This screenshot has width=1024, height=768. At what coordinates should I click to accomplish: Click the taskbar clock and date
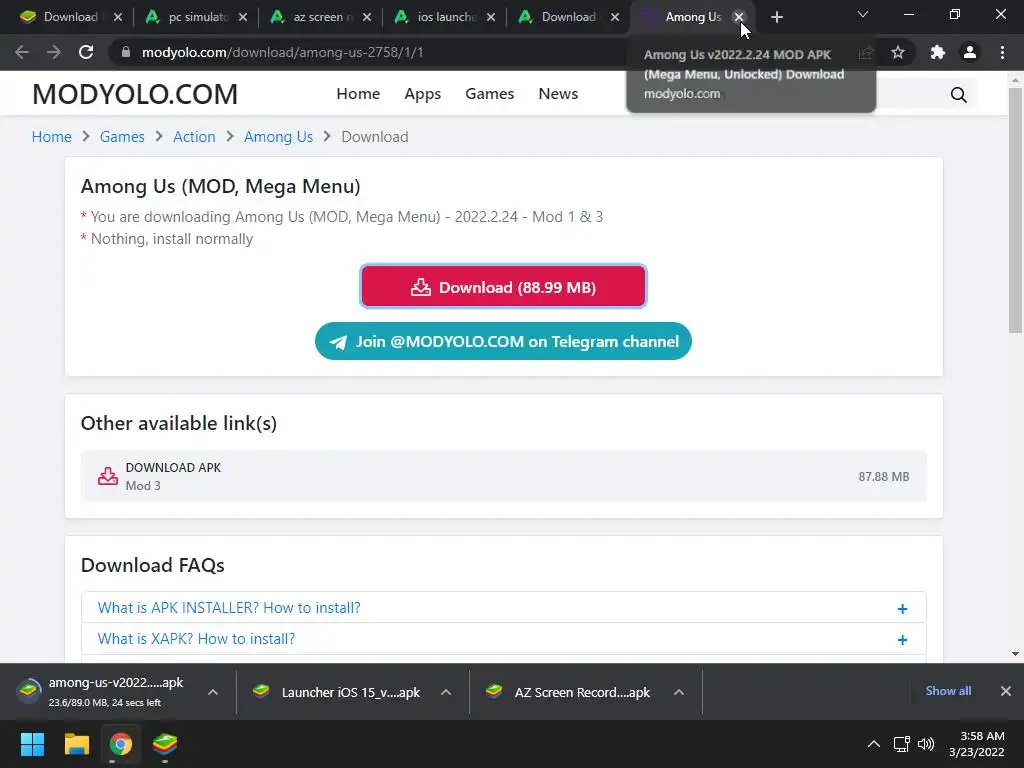point(976,744)
